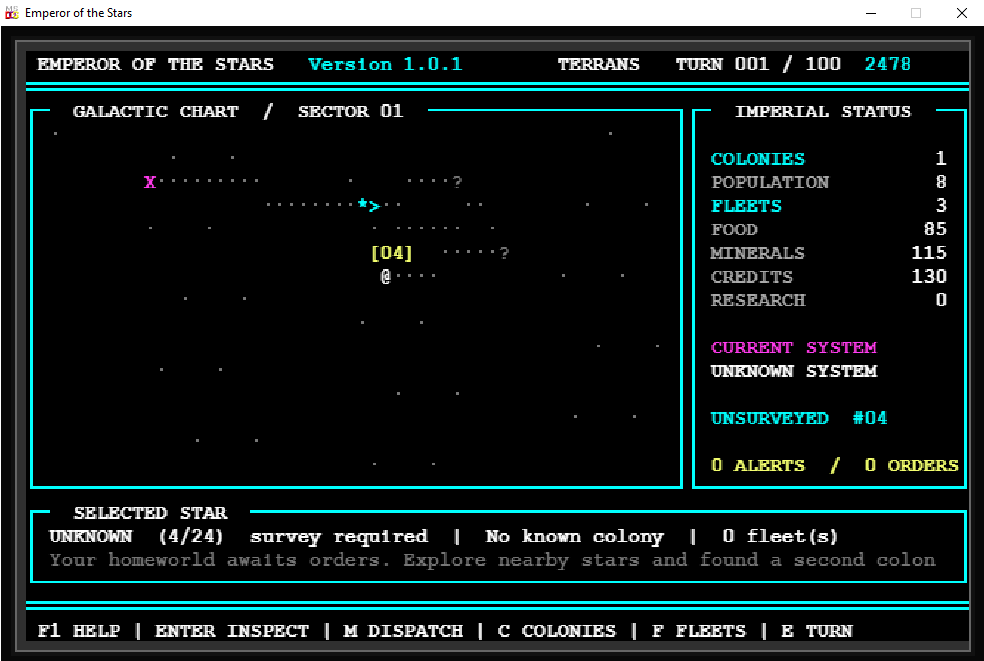The image size is (984, 661).
Task: Click the CURRENT SYSTEM heading
Action: [x=793, y=347]
